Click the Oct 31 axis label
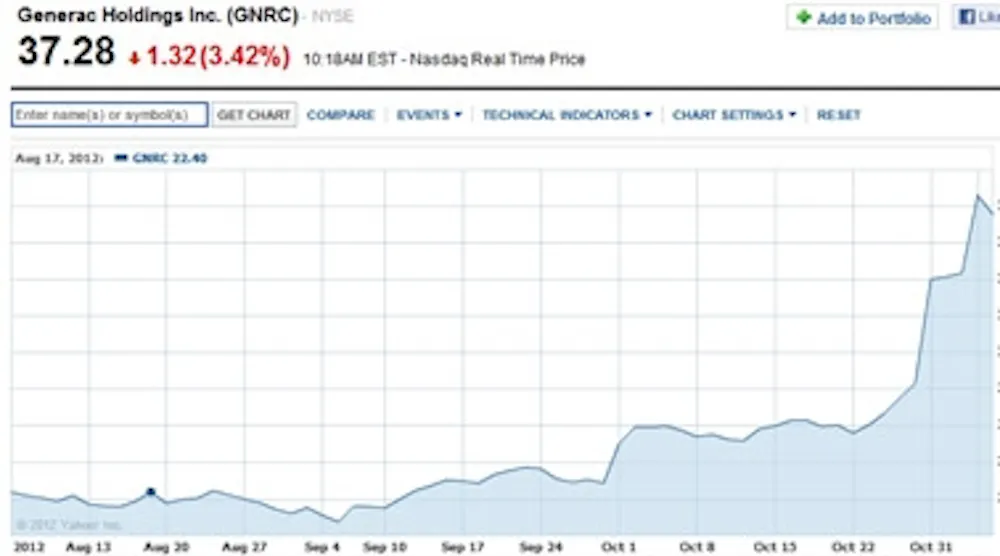Viewport: 1000px width, 556px height. coord(930,547)
